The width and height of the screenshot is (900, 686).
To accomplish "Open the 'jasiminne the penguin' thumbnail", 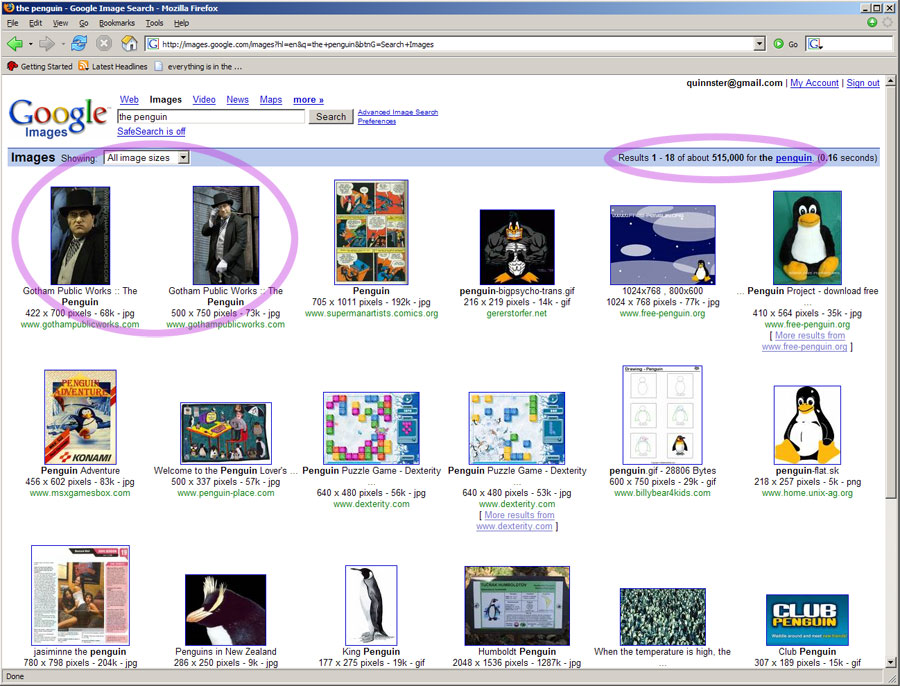I will tap(80, 595).
